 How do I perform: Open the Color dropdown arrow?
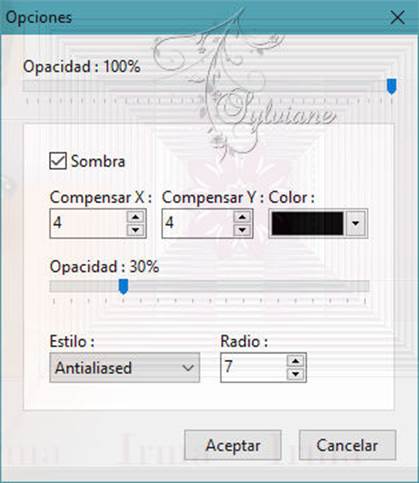[x=356, y=223]
